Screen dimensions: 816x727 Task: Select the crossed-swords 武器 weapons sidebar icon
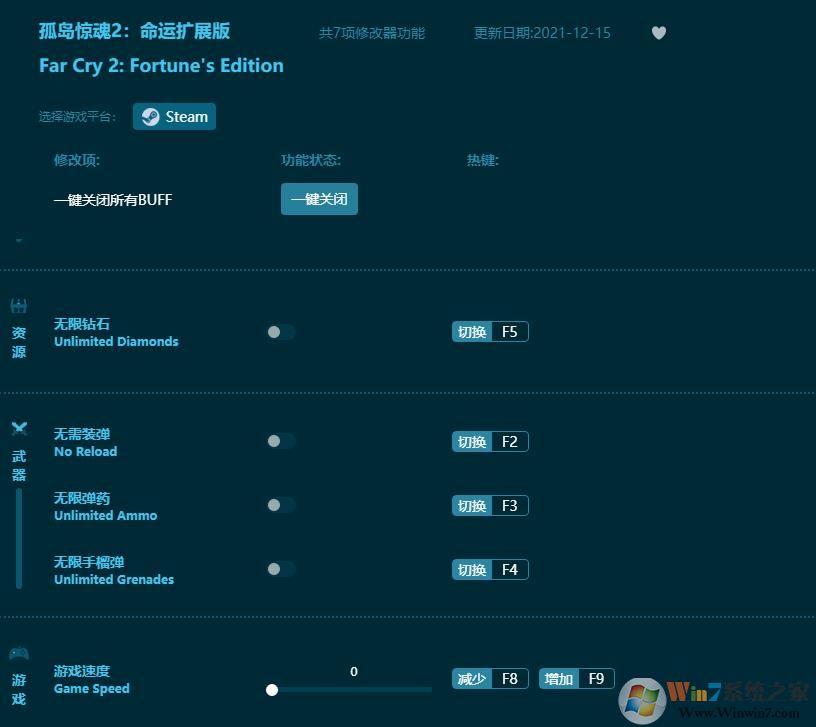18,428
